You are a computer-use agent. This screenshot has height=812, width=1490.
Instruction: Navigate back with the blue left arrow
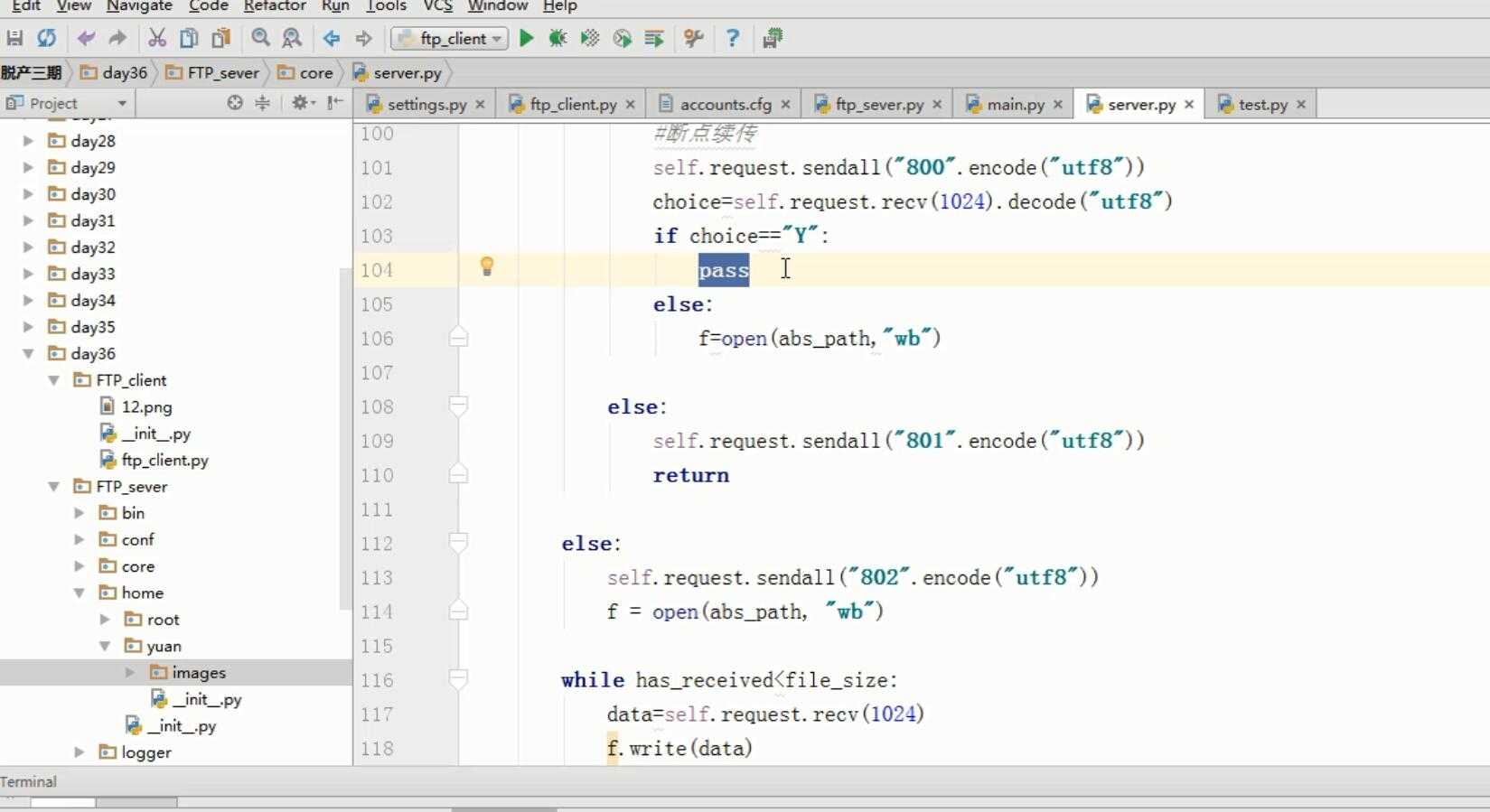pyautogui.click(x=332, y=38)
